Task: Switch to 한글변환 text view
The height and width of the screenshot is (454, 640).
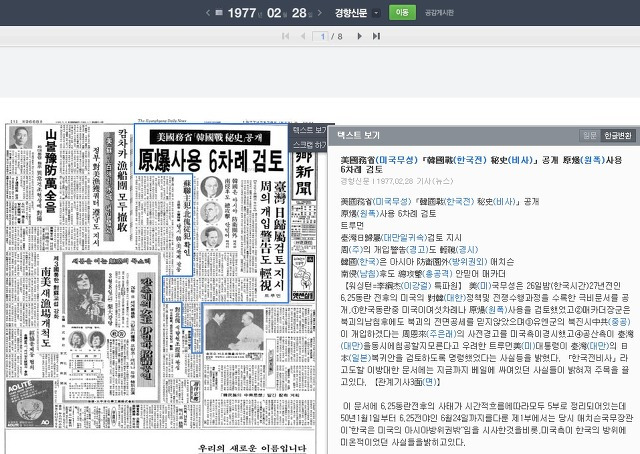Action: 618,136
